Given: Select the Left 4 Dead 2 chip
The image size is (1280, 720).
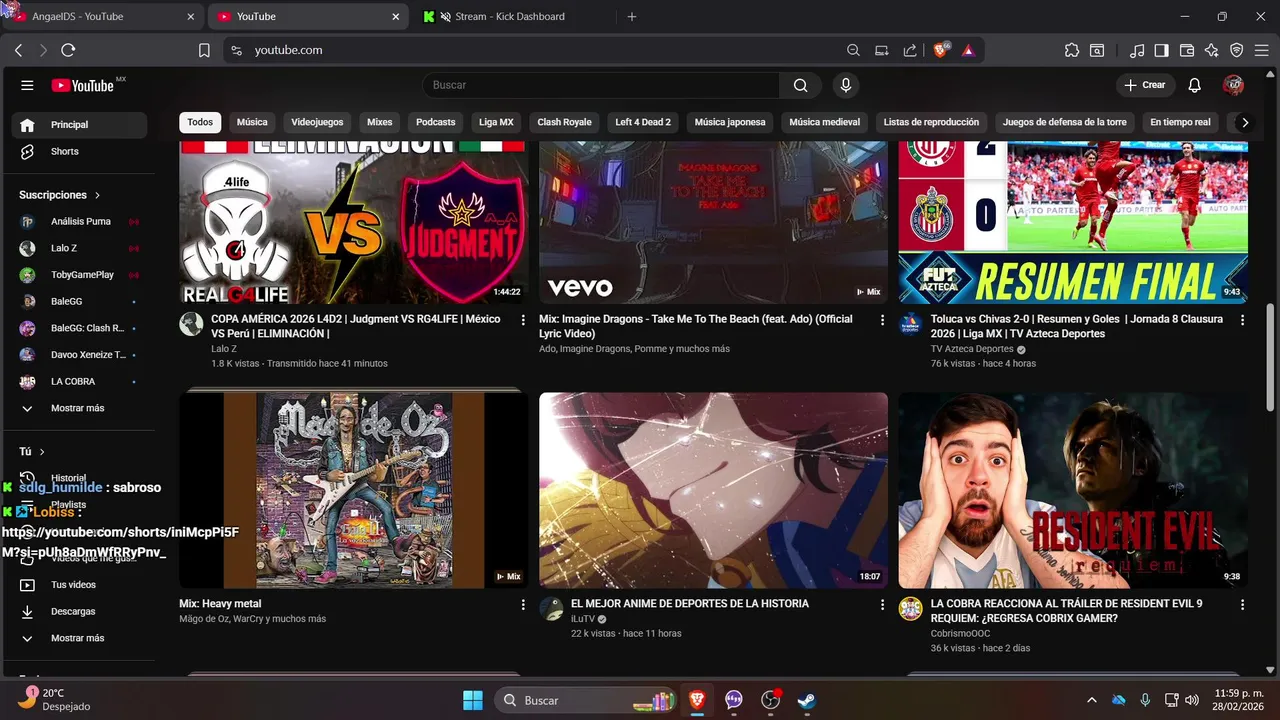Looking at the screenshot, I should 643,122.
